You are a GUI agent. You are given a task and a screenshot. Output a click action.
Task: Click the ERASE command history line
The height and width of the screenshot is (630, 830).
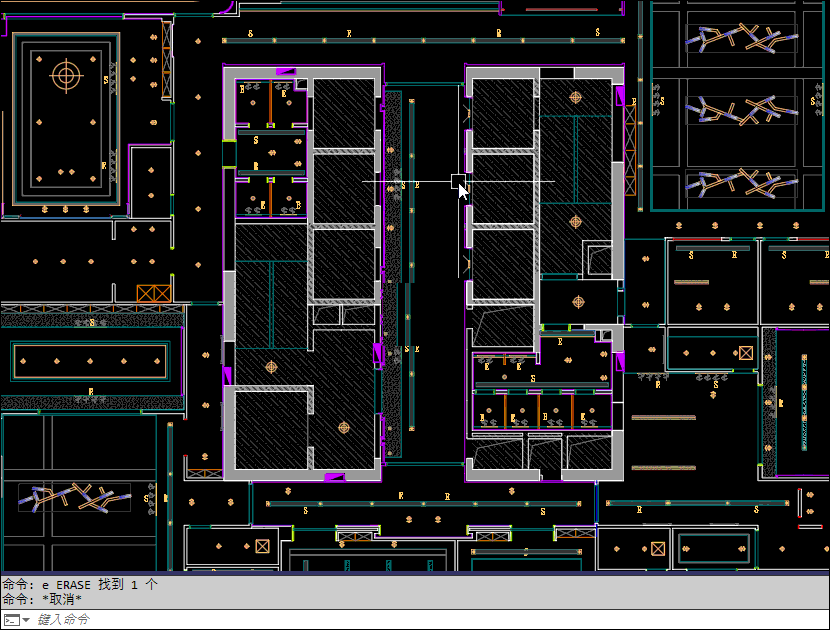point(80,584)
